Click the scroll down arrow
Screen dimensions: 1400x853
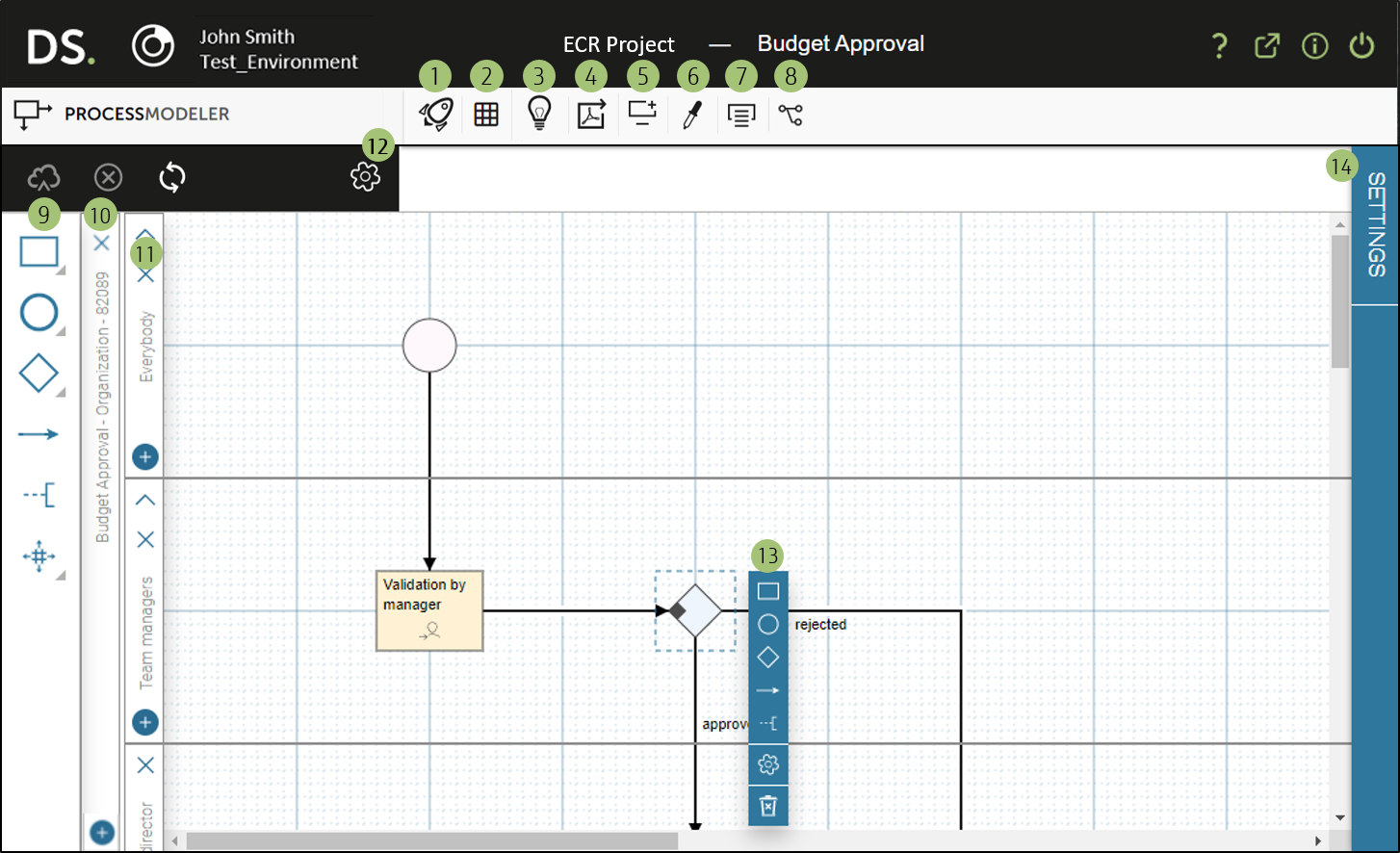(x=1339, y=817)
